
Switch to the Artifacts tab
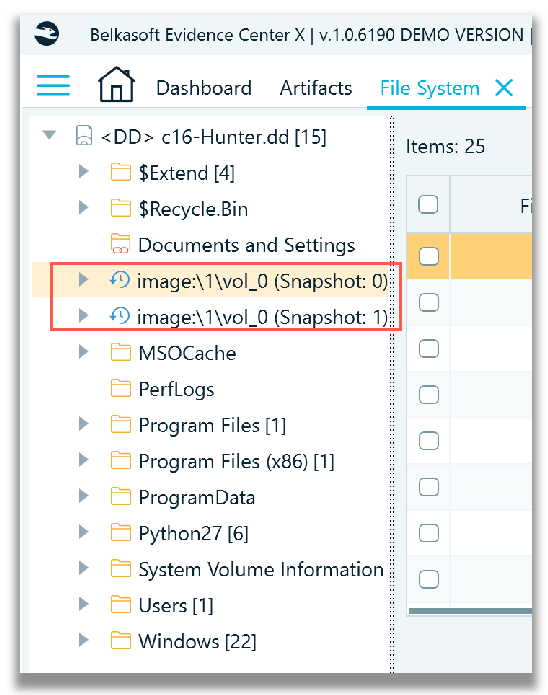point(316,88)
